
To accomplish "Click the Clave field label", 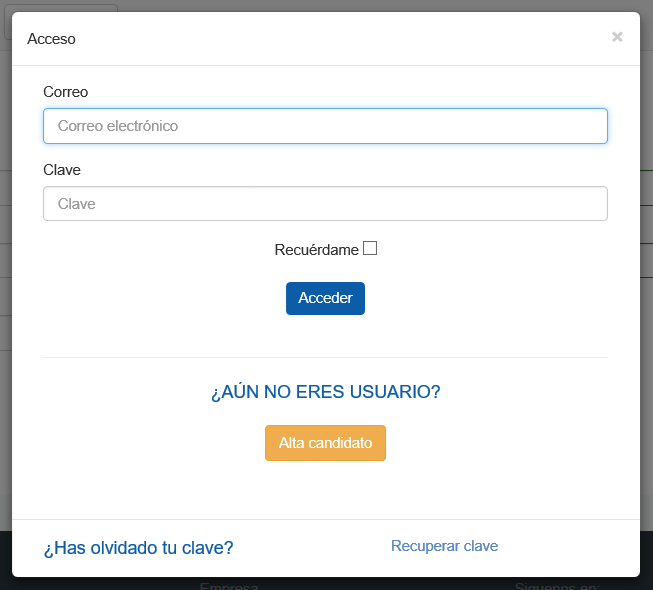I will 62,170.
